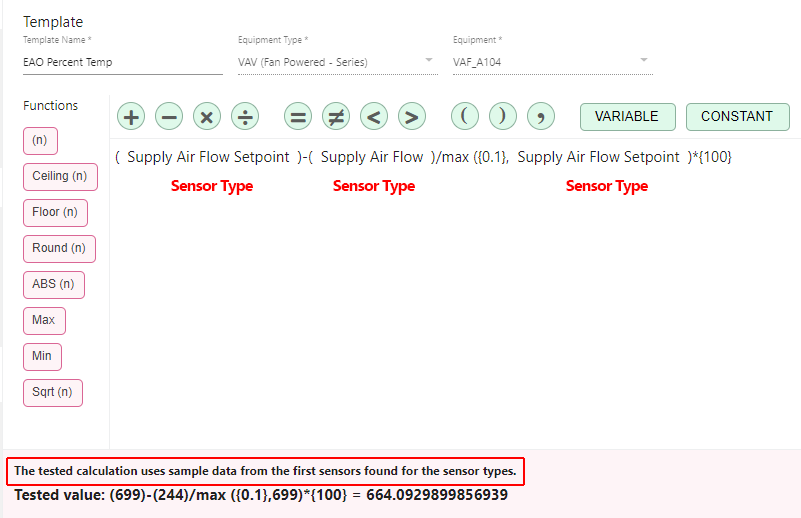Insert the divide operator
The width and height of the screenshot is (801, 518).
(x=245, y=117)
